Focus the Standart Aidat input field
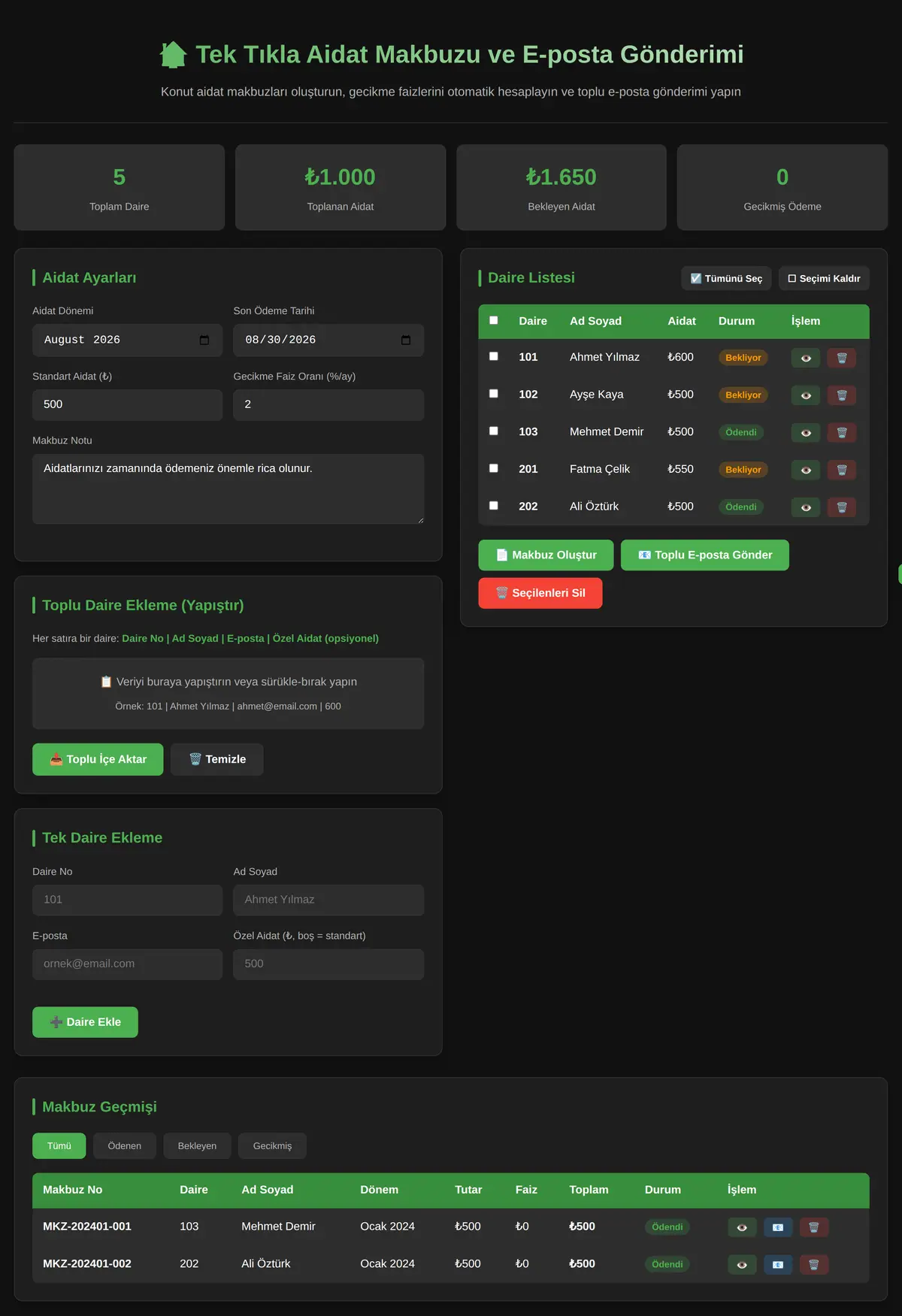 [x=128, y=404]
